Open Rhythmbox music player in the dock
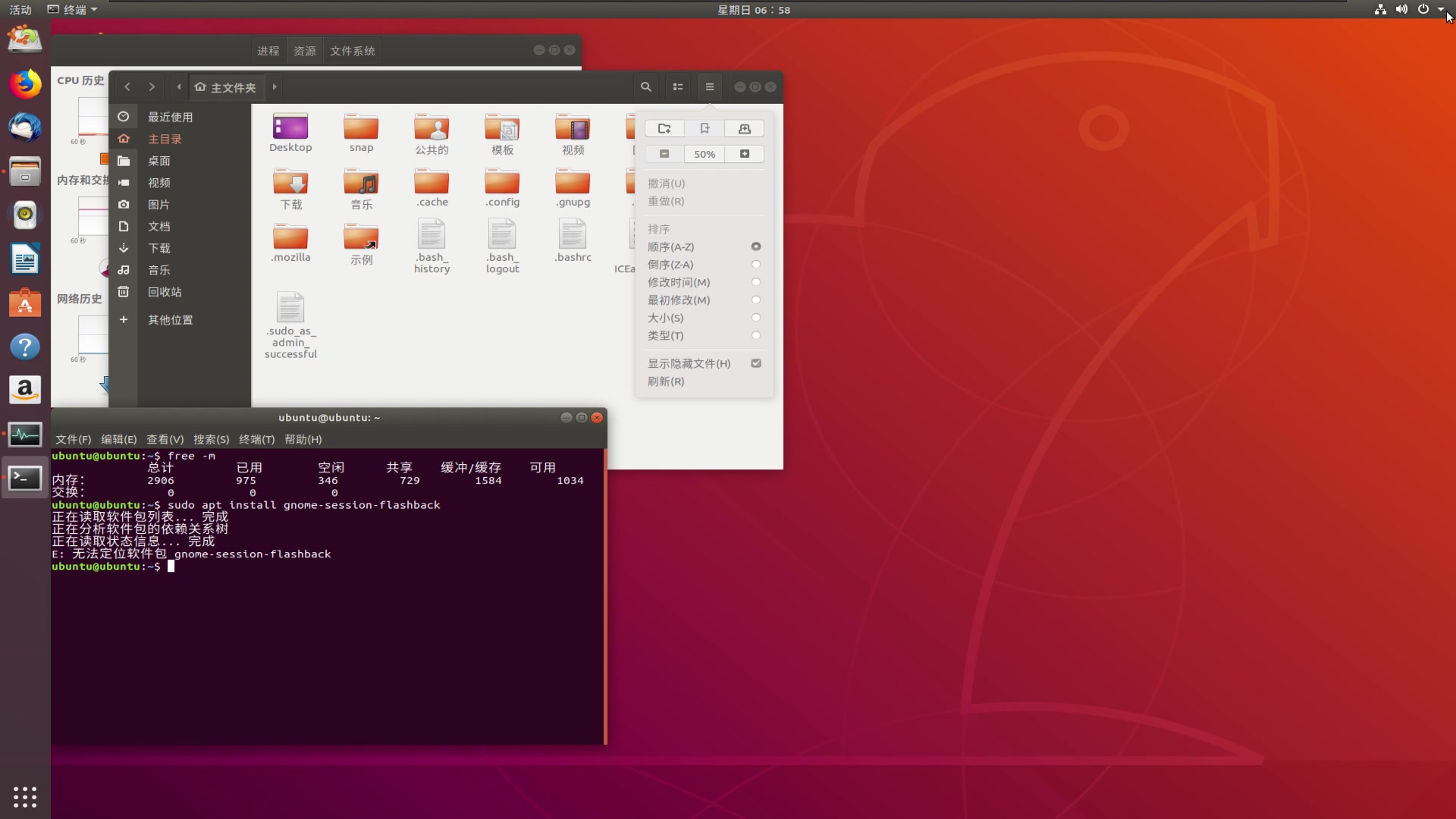1456x819 pixels. (x=25, y=215)
